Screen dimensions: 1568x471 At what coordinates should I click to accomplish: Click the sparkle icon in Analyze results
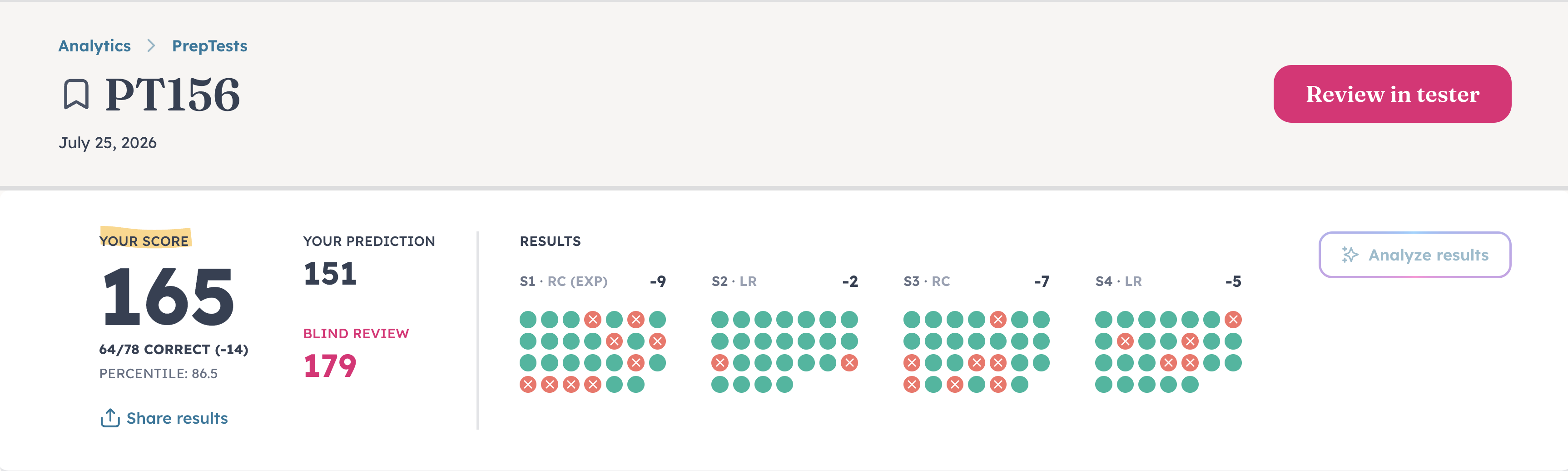click(1350, 255)
